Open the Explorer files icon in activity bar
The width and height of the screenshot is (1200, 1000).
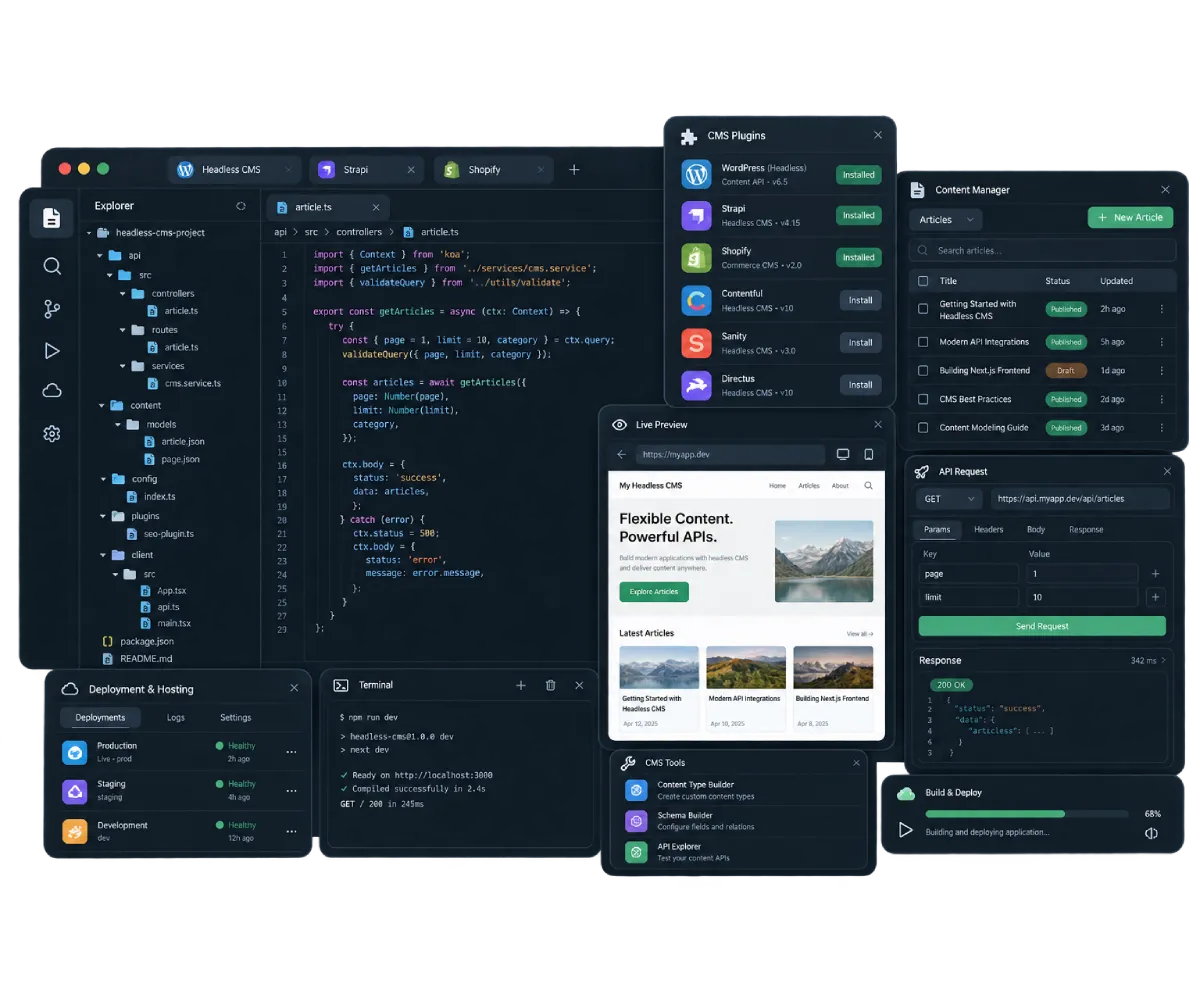(x=52, y=218)
